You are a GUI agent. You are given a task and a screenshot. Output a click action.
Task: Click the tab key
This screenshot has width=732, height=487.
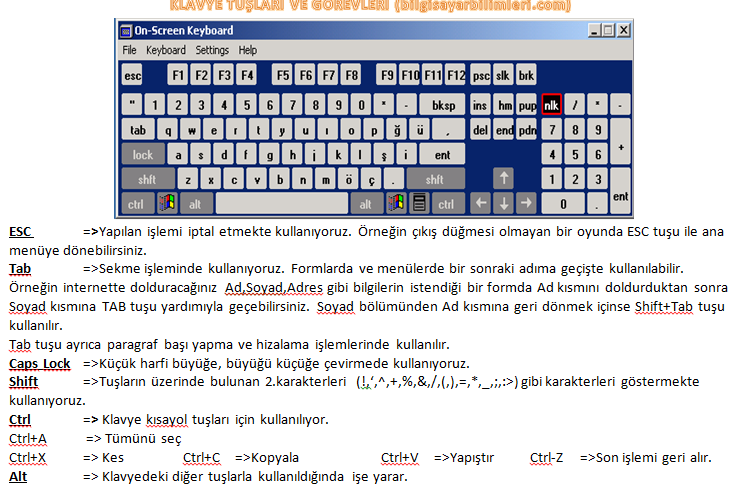pyautogui.click(x=138, y=130)
